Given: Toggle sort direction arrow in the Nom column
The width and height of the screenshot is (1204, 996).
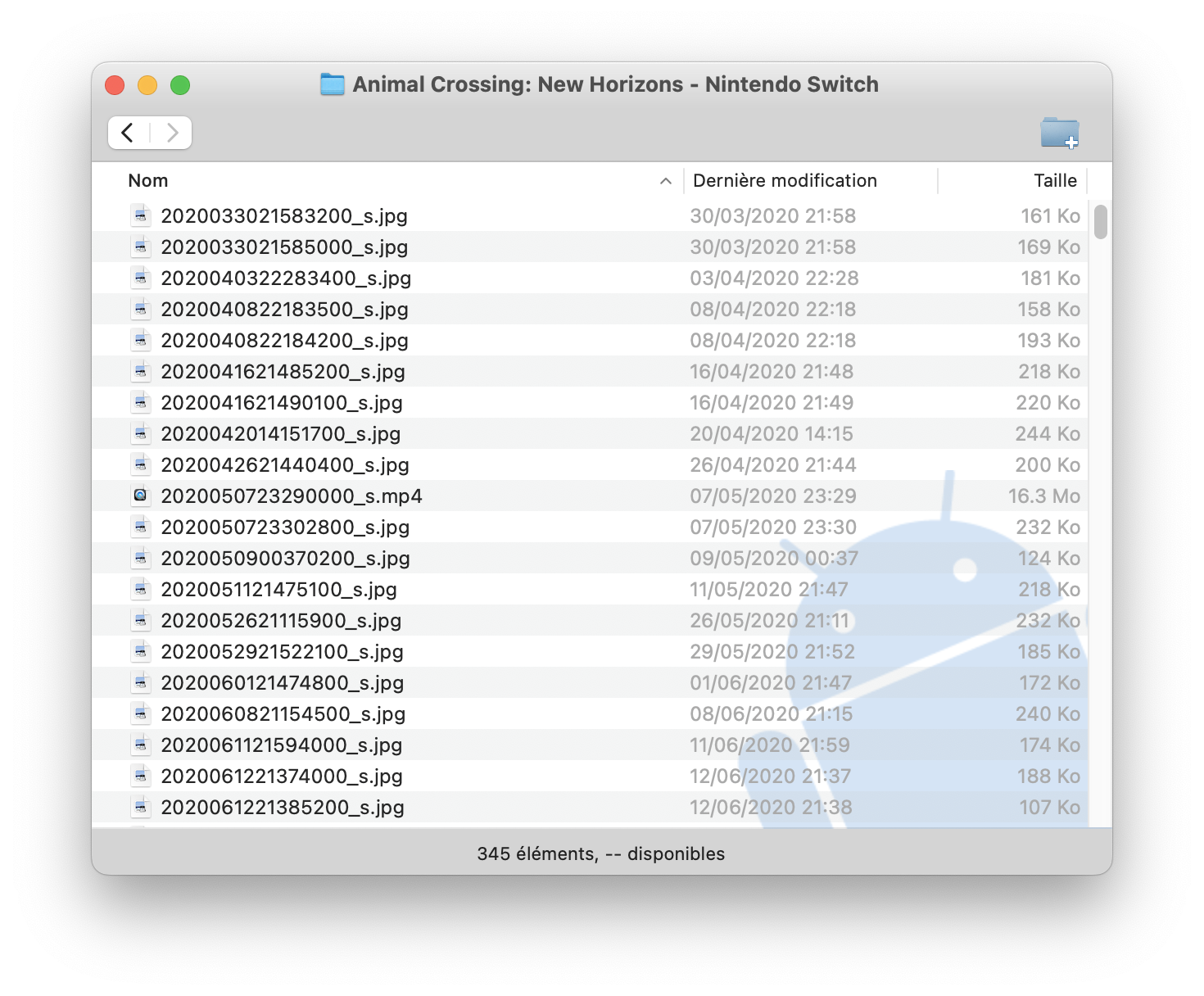Looking at the screenshot, I should click(666, 181).
